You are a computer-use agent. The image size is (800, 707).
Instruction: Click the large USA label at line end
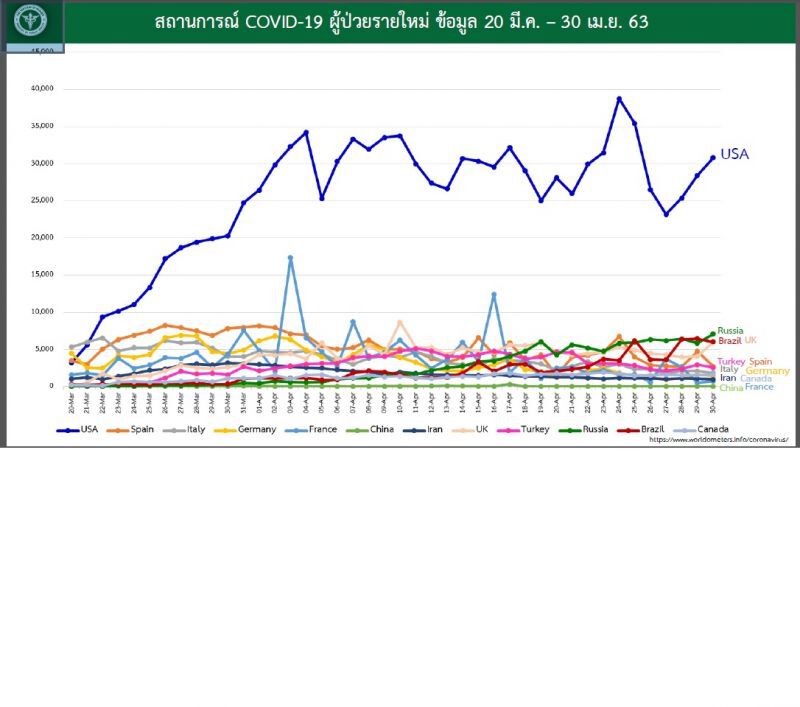tap(735, 154)
